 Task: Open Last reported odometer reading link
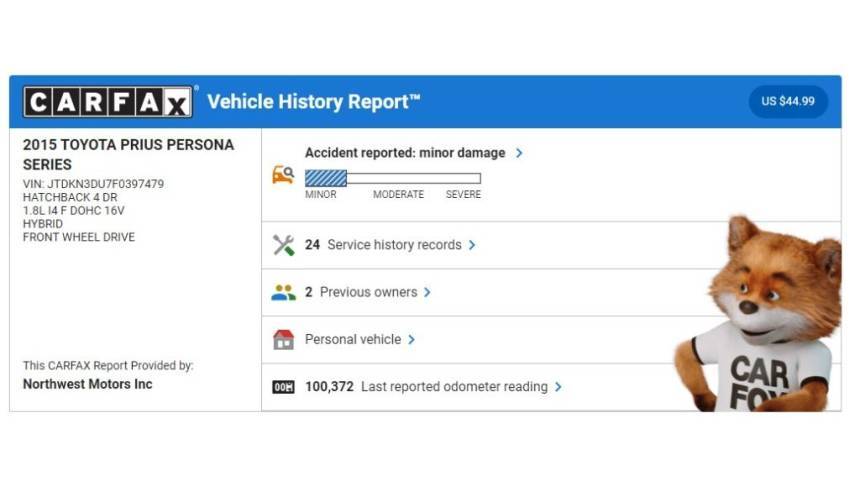click(x=454, y=387)
